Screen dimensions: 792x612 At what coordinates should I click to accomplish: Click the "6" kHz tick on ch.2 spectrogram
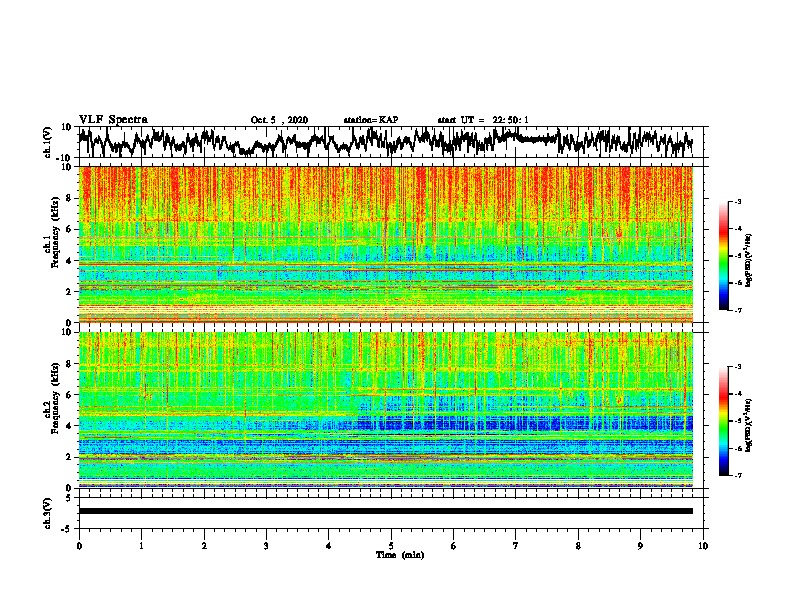69,395
